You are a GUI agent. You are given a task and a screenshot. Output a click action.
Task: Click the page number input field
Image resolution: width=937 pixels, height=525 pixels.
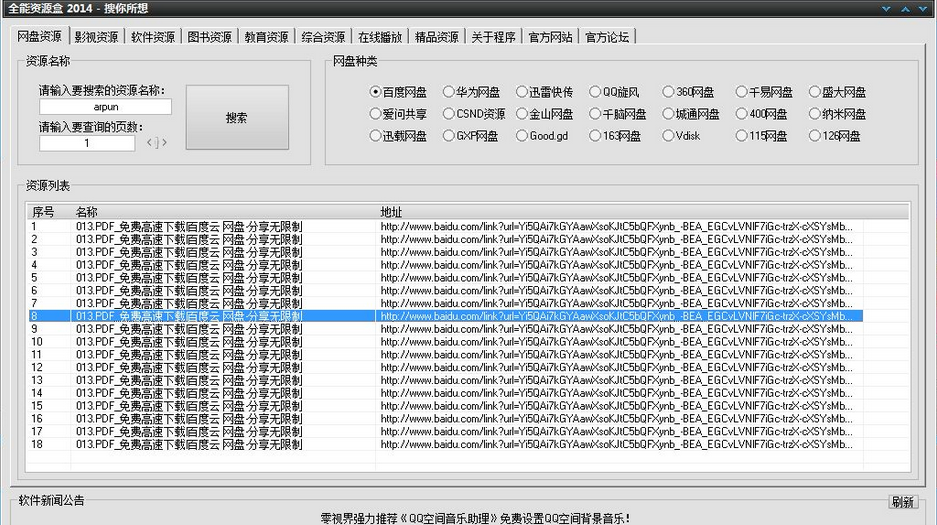point(87,143)
